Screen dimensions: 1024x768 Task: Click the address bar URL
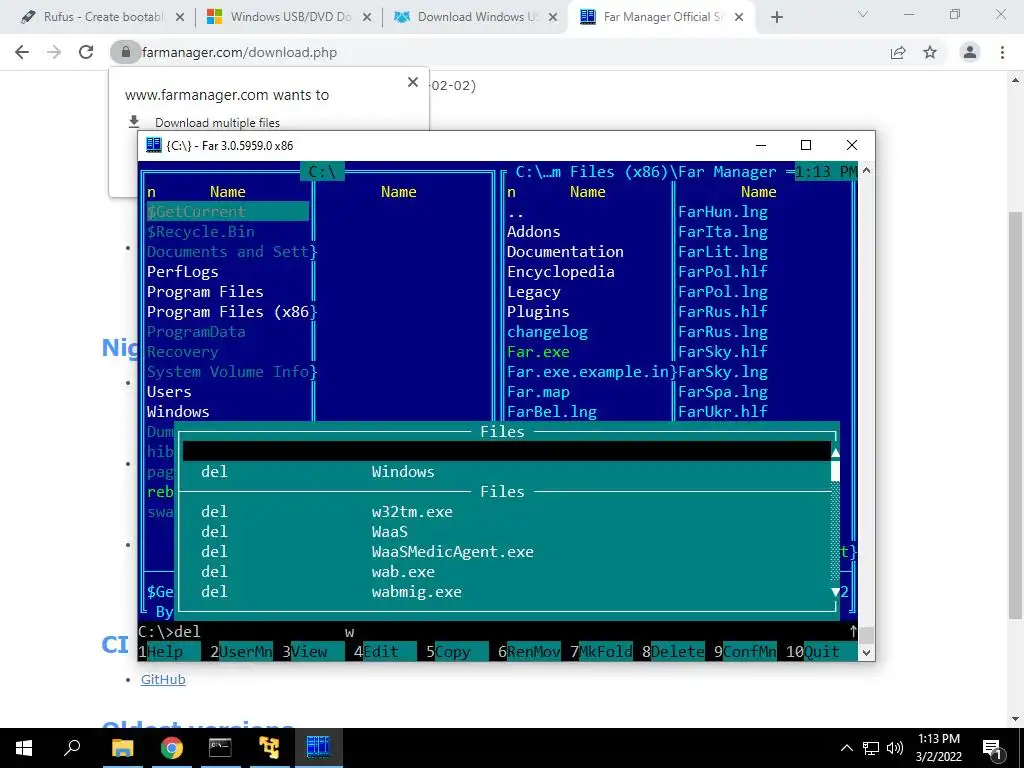(x=239, y=52)
